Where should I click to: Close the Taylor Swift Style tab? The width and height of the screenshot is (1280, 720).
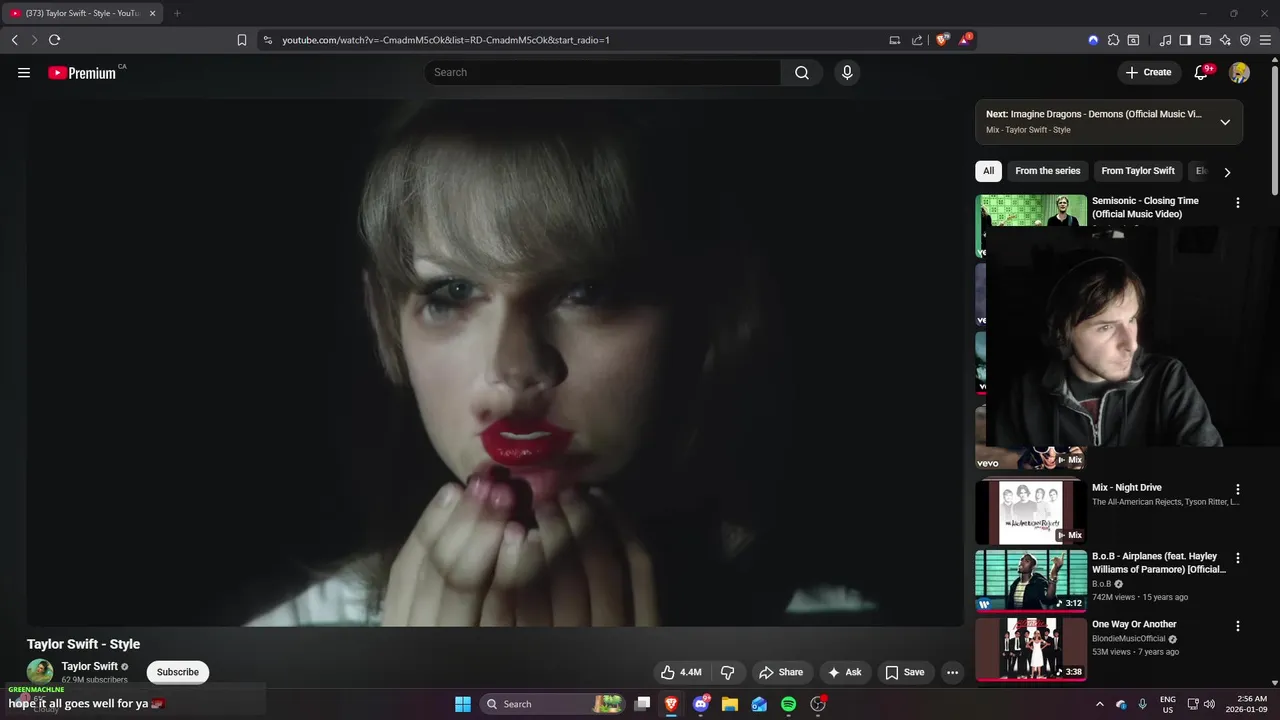pyautogui.click(x=152, y=13)
